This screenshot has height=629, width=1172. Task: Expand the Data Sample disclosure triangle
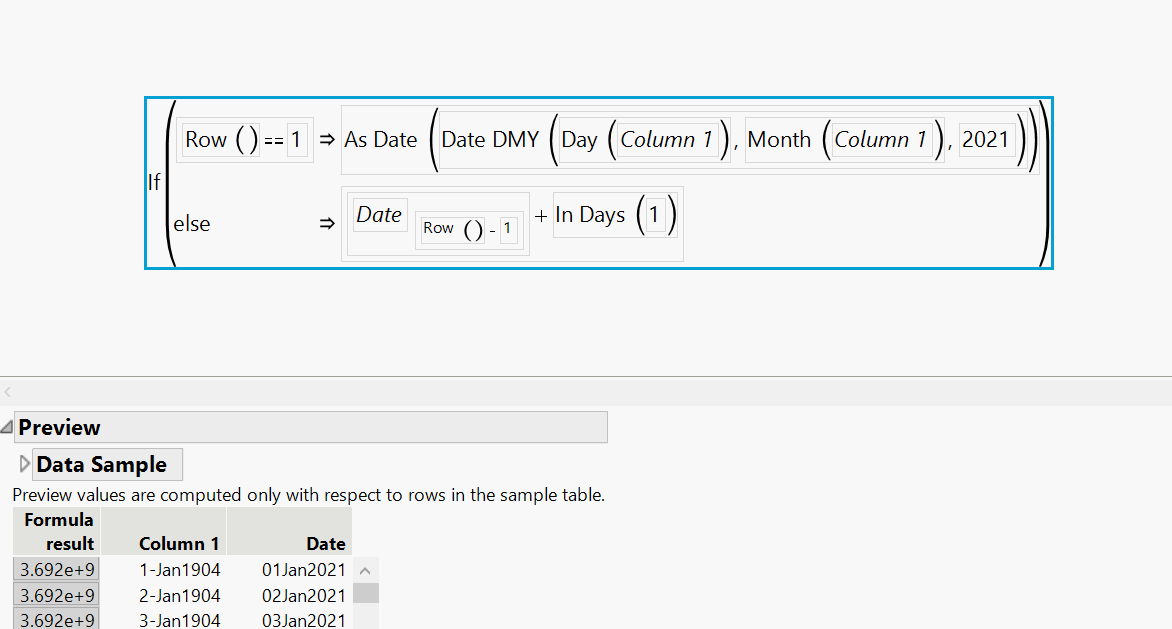pos(25,464)
